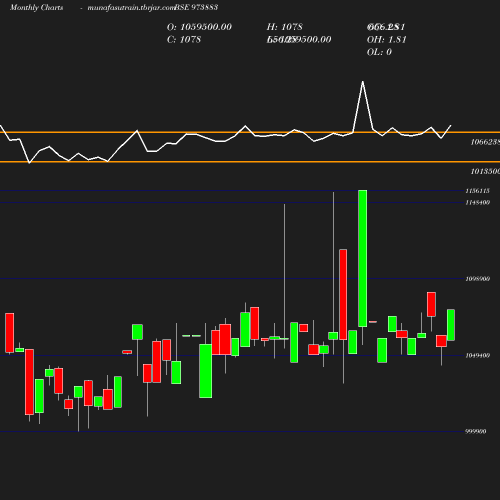Click the 'BSE 973883' symbol label
The image size is (500, 500).
196,7
